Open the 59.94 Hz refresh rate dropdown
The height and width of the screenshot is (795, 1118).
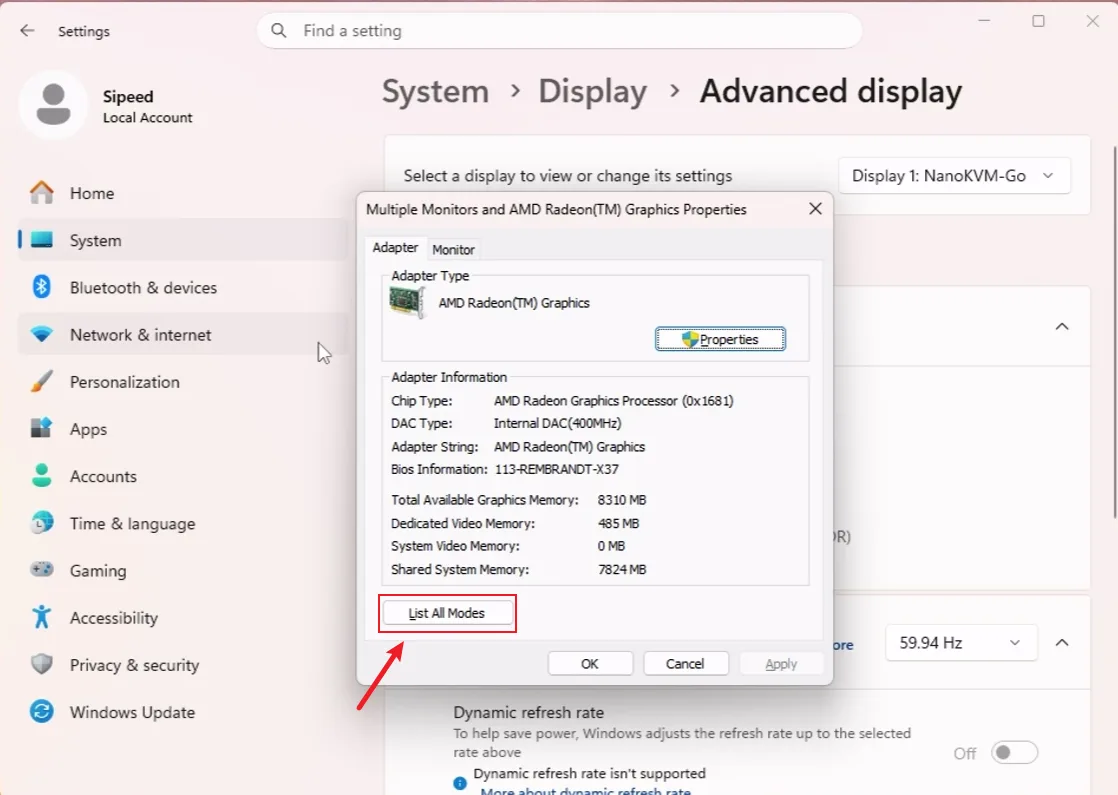click(960, 642)
